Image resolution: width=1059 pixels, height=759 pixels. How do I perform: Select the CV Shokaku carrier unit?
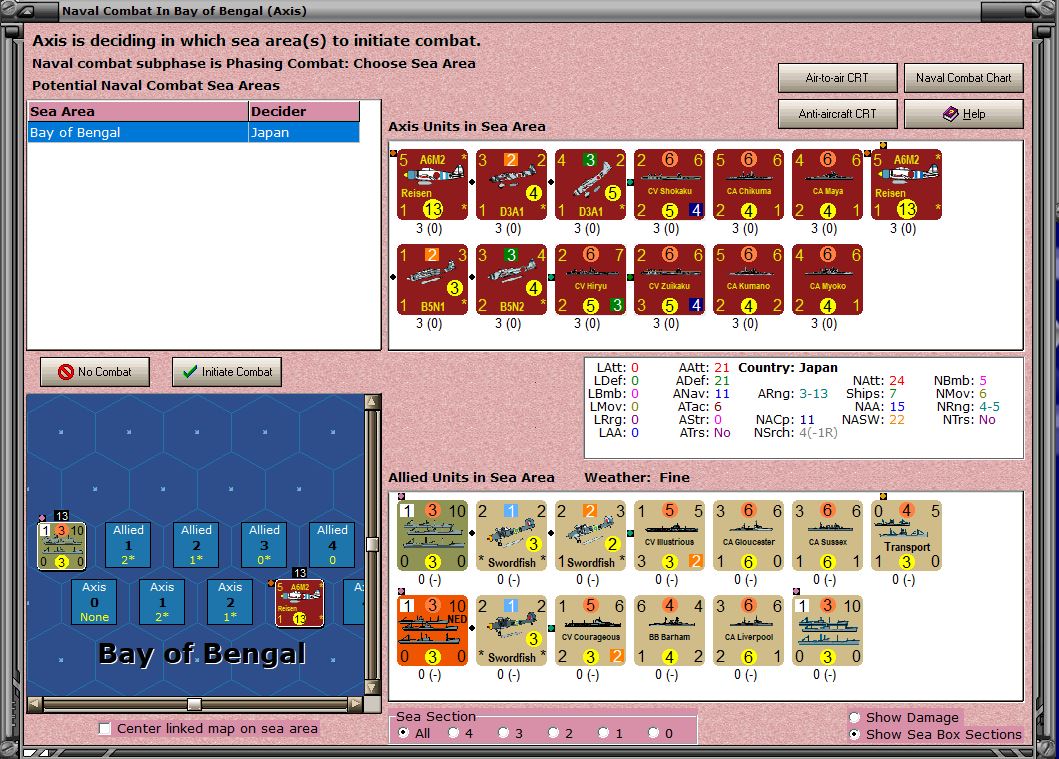[669, 184]
